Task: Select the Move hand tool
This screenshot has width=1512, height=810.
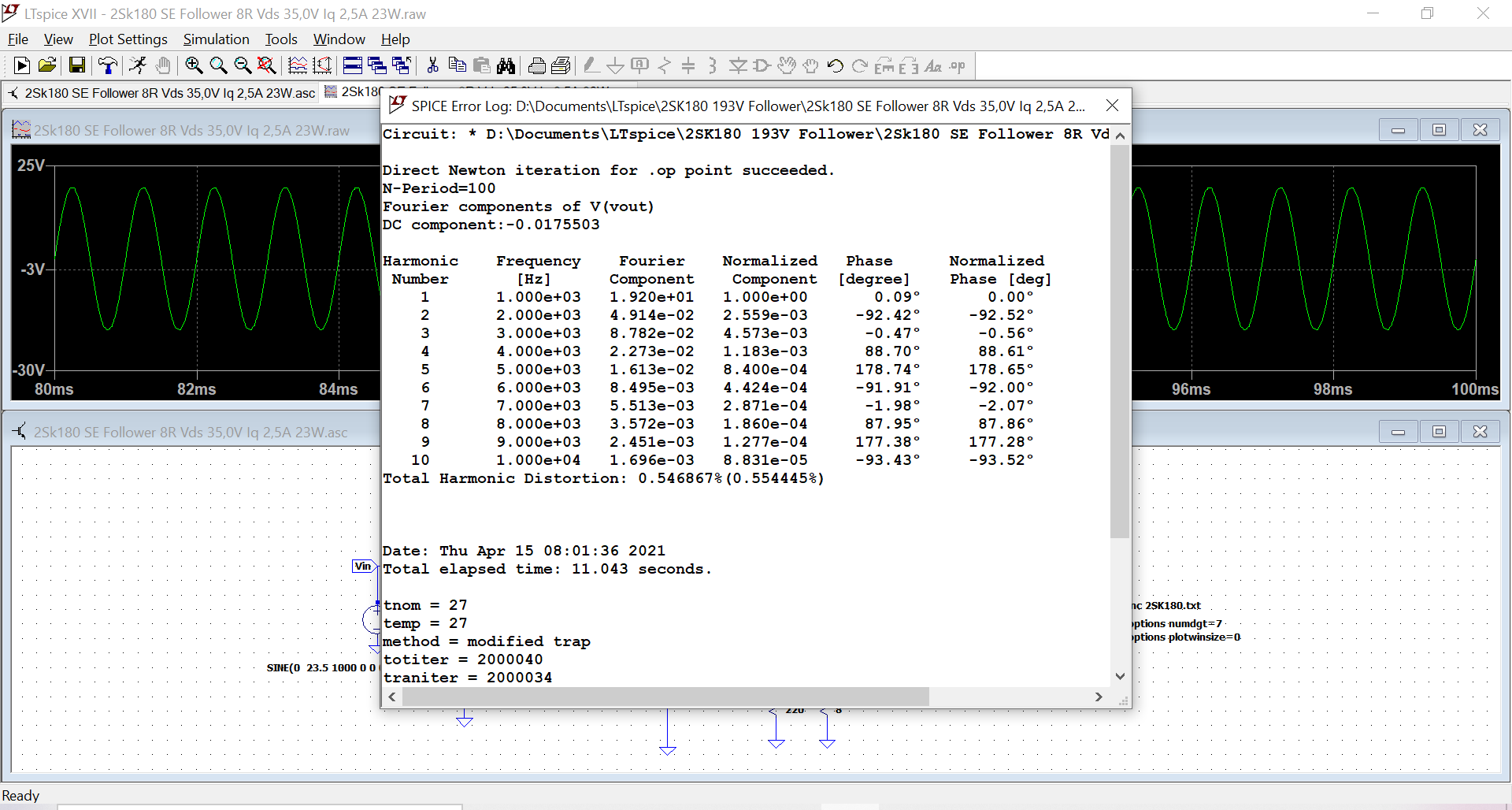Action: point(787,66)
